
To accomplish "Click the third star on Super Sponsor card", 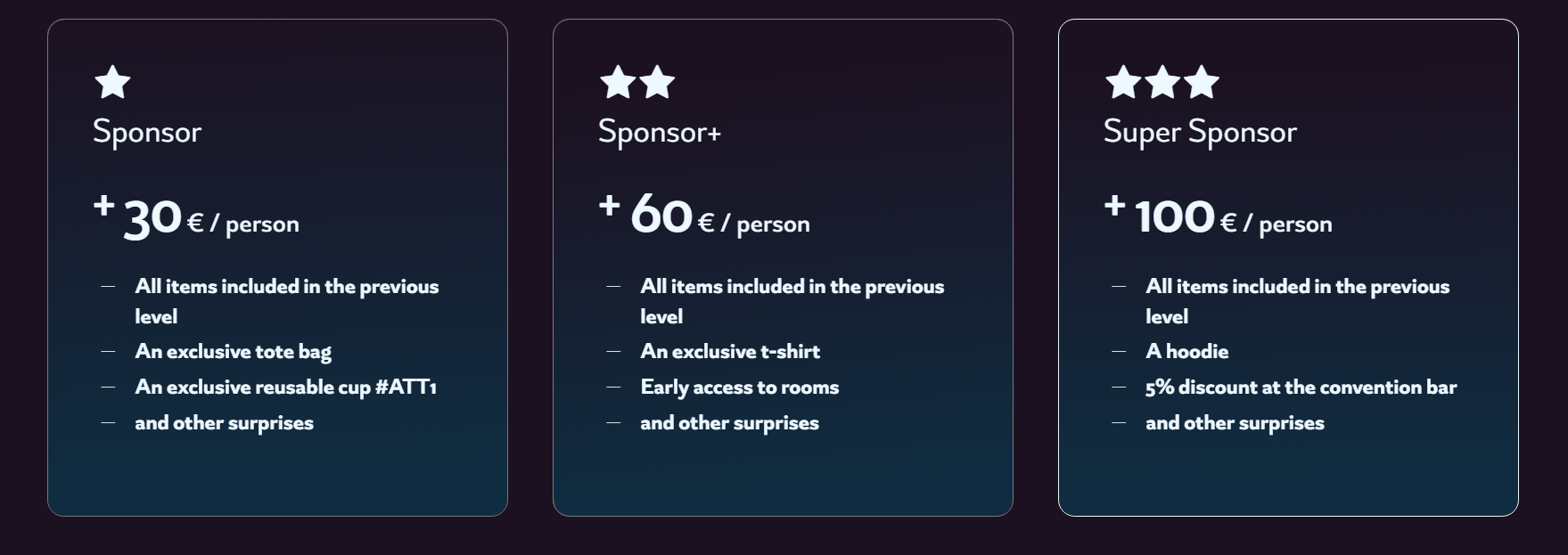I will click(1202, 82).
